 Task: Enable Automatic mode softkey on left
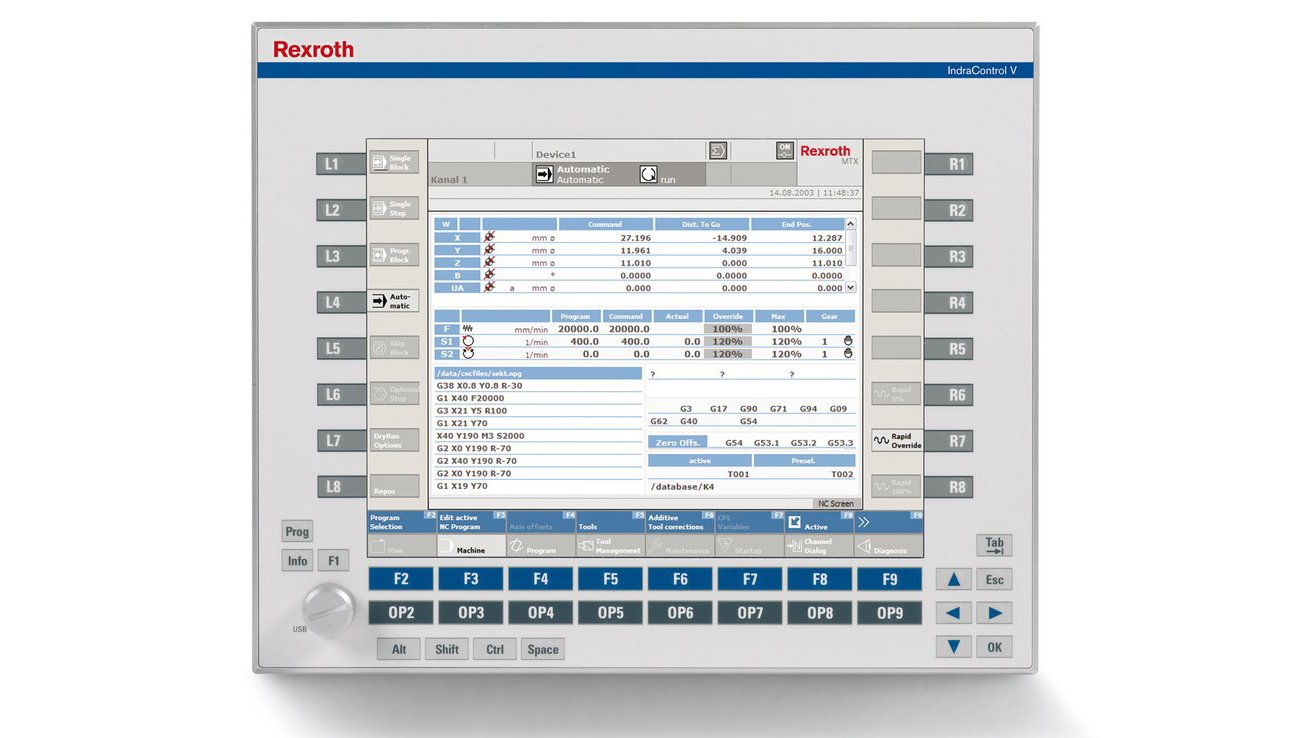click(x=393, y=301)
